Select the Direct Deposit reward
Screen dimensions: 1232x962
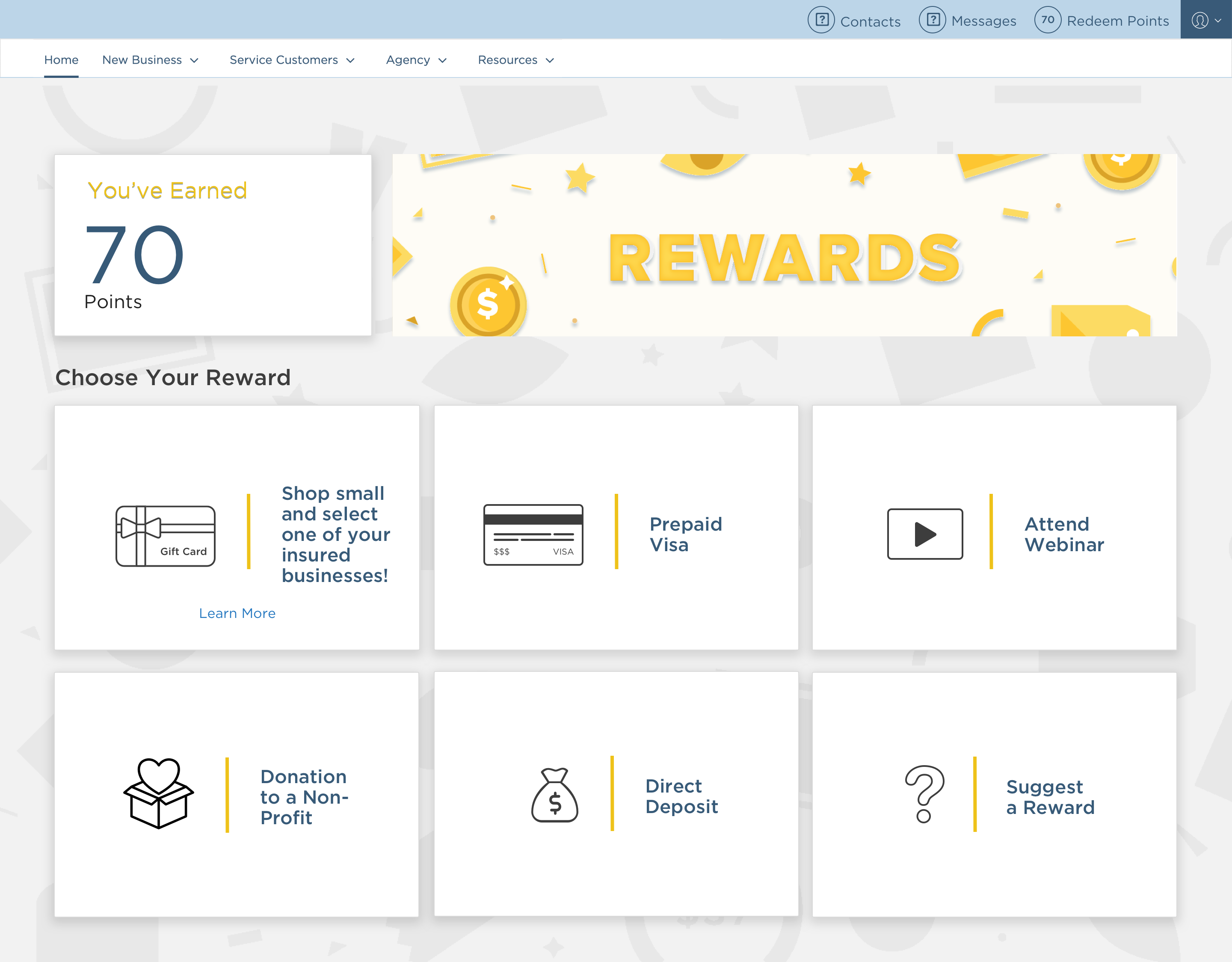(616, 794)
